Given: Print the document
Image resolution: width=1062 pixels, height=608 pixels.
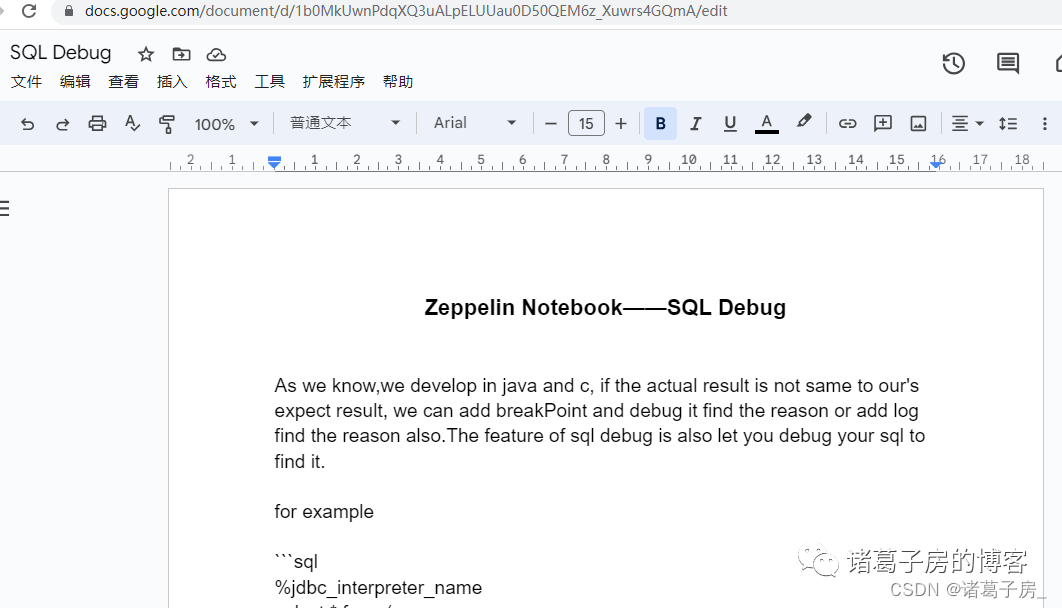Looking at the screenshot, I should [x=98, y=123].
